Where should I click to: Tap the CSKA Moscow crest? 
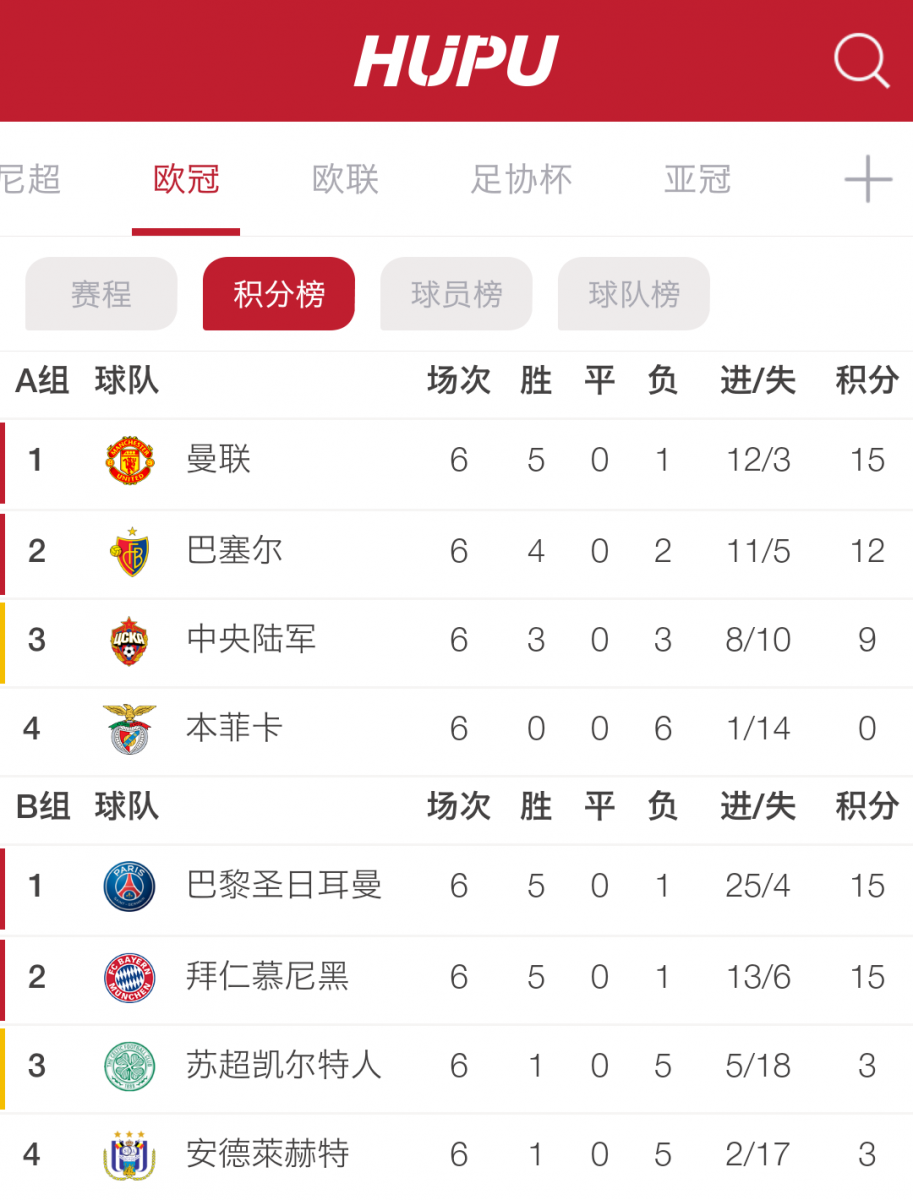pos(130,640)
